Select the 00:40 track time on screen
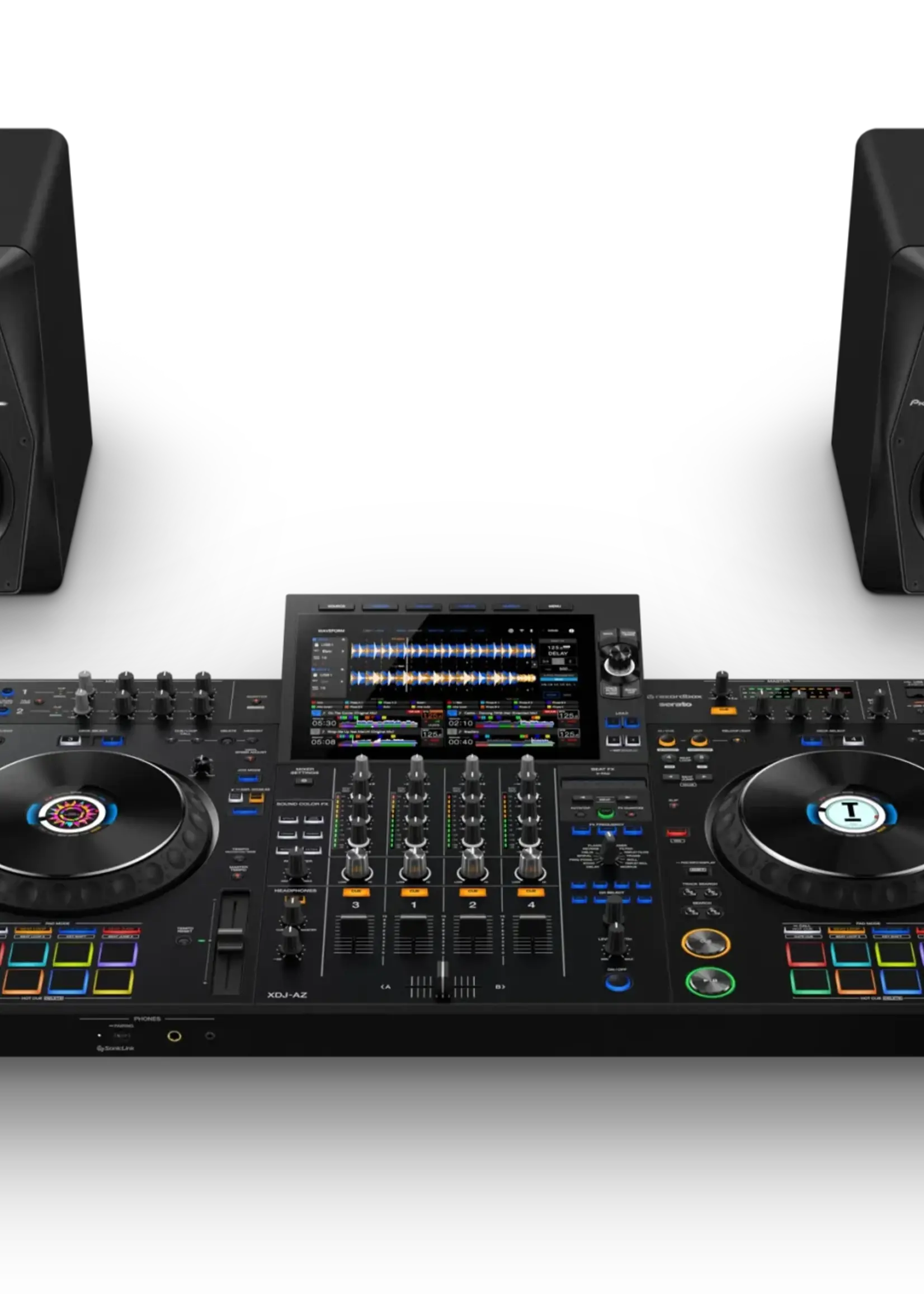Viewport: 924px width, 1294px height. [460, 742]
